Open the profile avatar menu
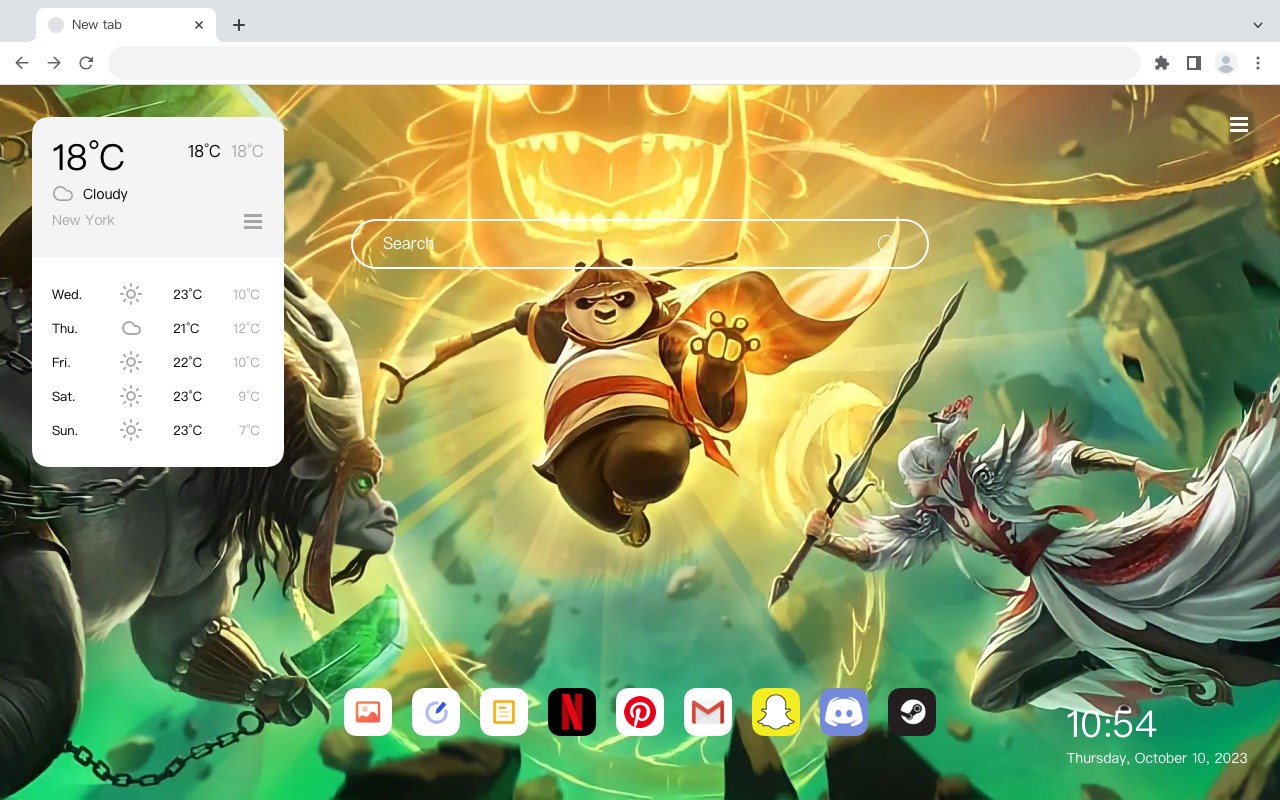Viewport: 1280px width, 800px height. (x=1226, y=63)
